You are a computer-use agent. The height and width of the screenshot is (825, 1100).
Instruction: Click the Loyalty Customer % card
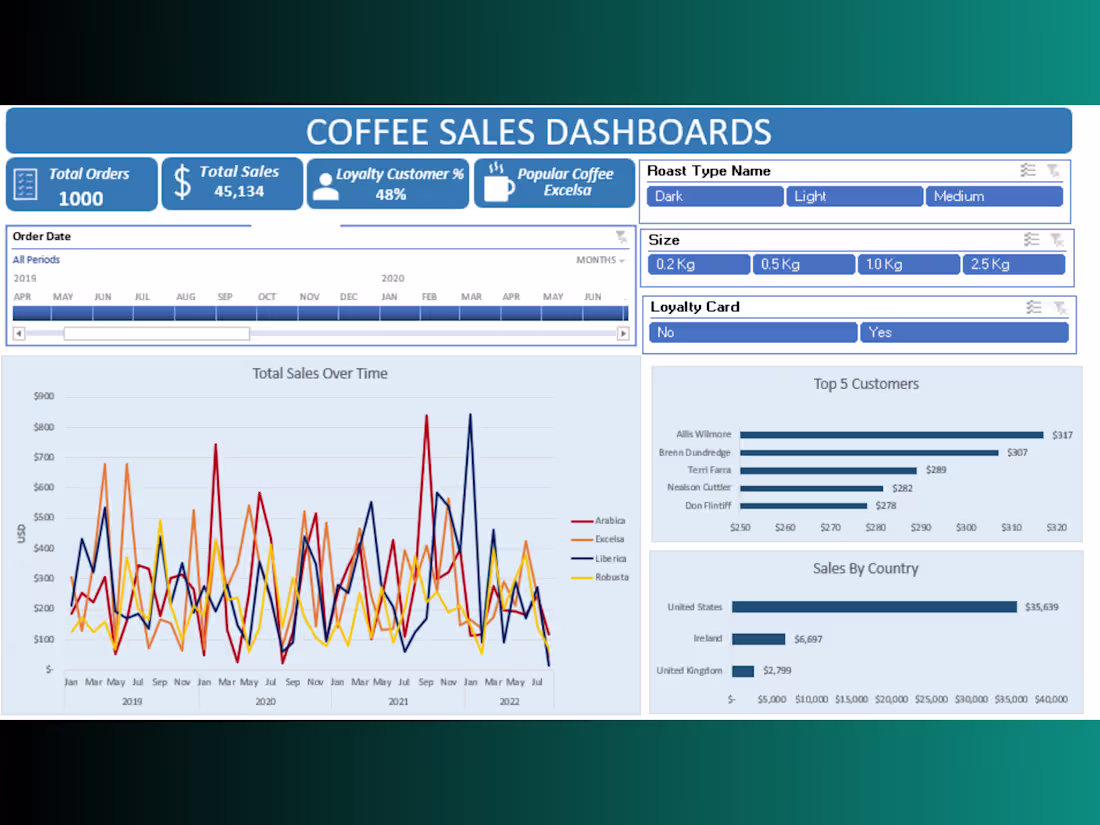tap(388, 184)
